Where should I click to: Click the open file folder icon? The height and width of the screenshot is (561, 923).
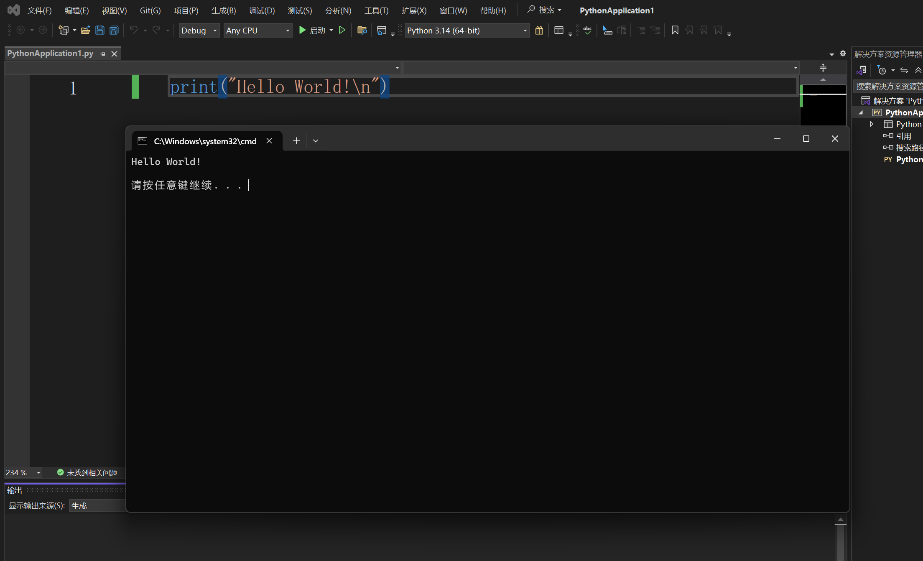85,30
